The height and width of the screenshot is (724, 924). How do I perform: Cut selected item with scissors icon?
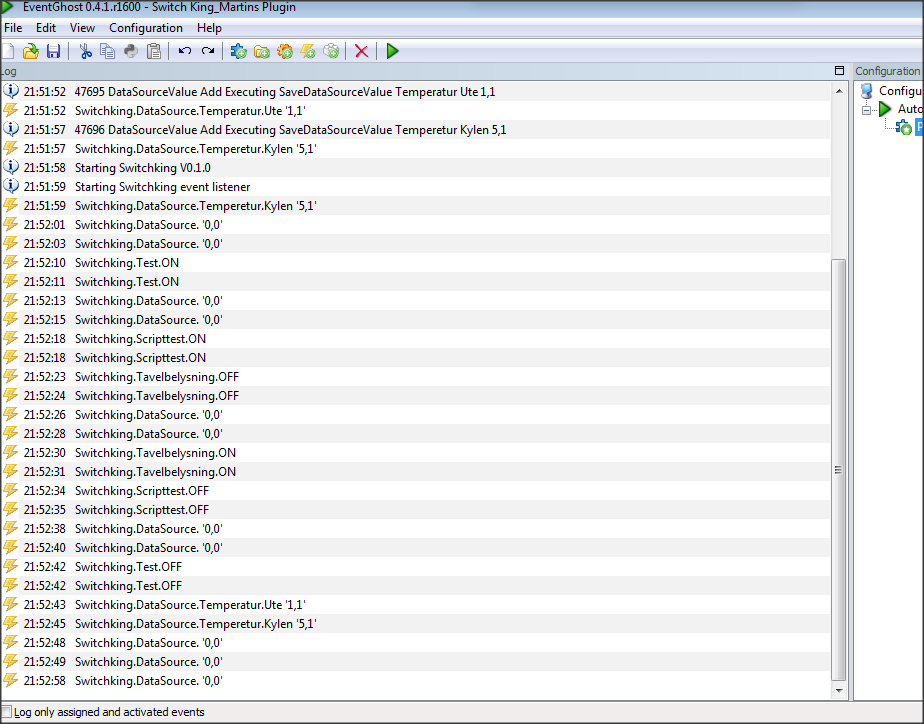coord(85,51)
